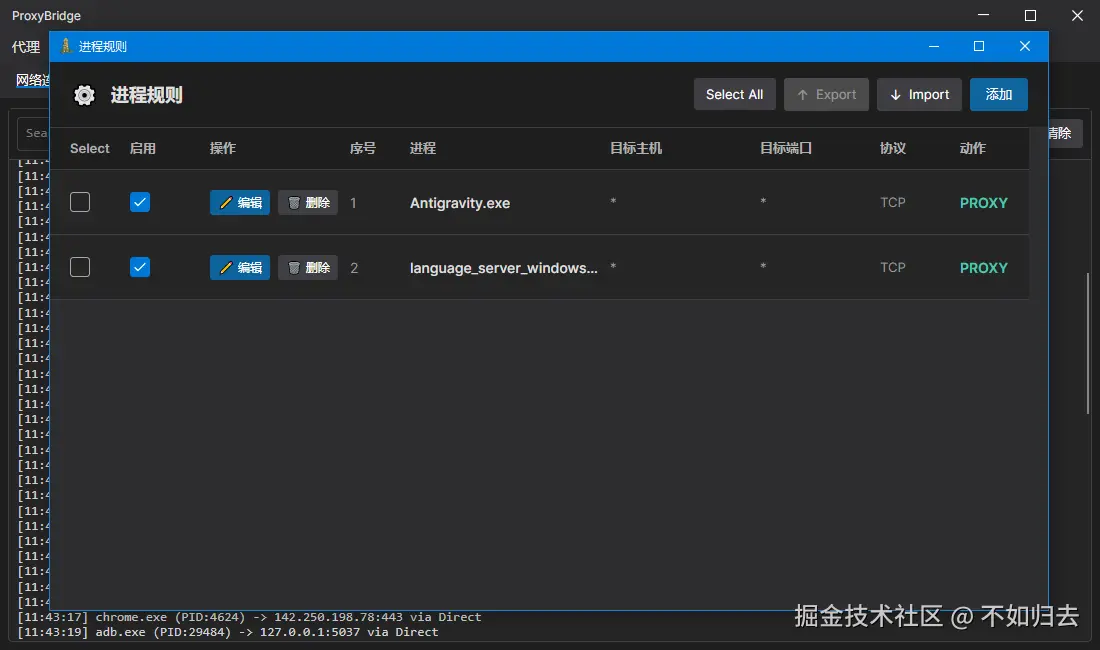The width and height of the screenshot is (1100, 650).
Task: Click the Antigravity.exe process name
Action: 460,203
